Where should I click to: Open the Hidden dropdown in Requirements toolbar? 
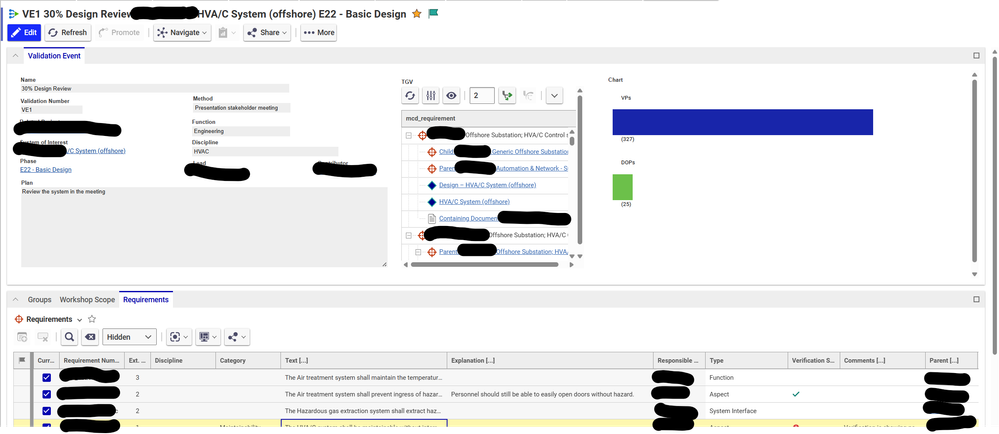coord(130,337)
